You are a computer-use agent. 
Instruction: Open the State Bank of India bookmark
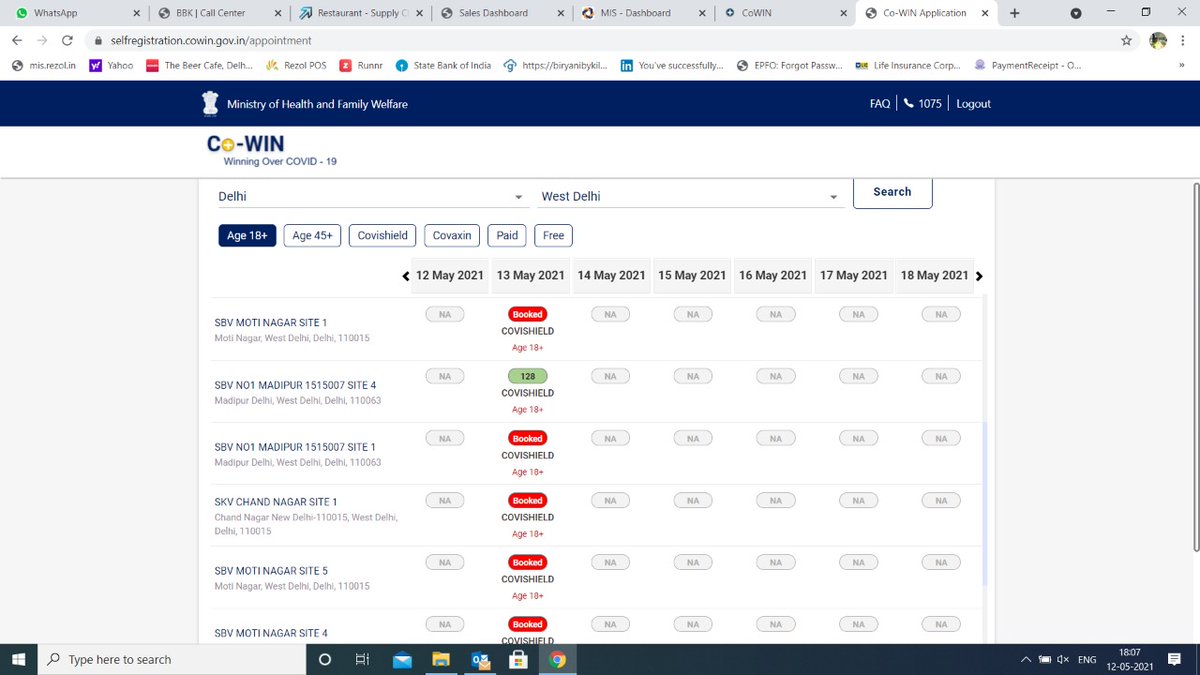coord(443,66)
